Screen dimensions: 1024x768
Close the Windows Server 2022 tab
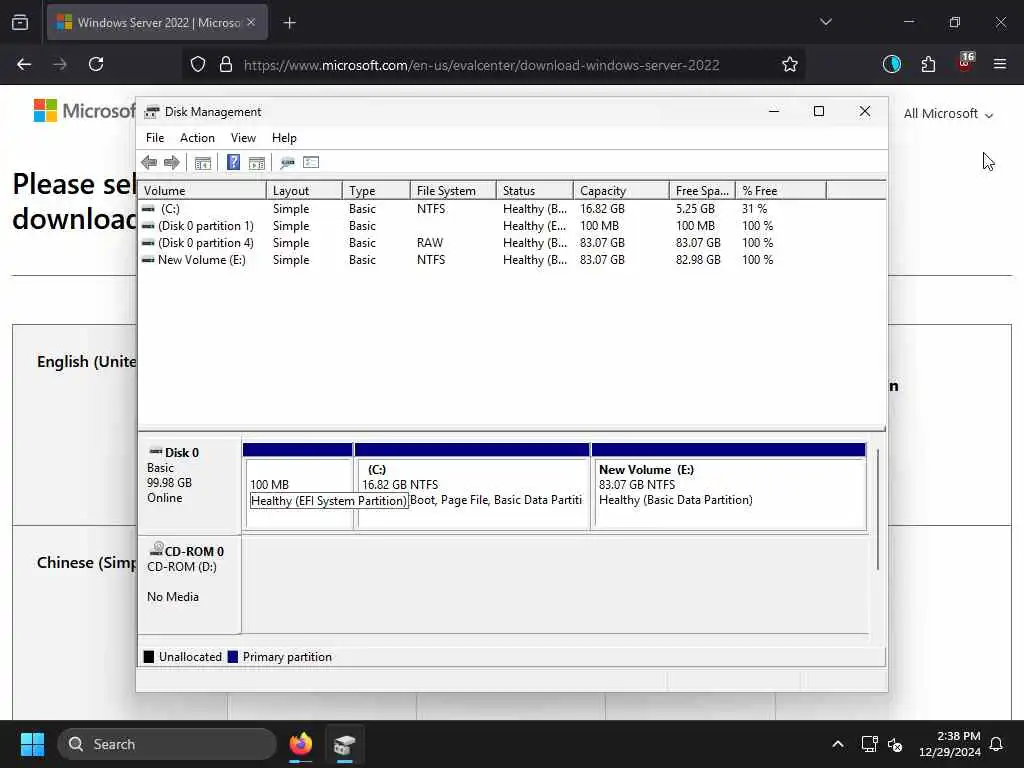(x=251, y=23)
